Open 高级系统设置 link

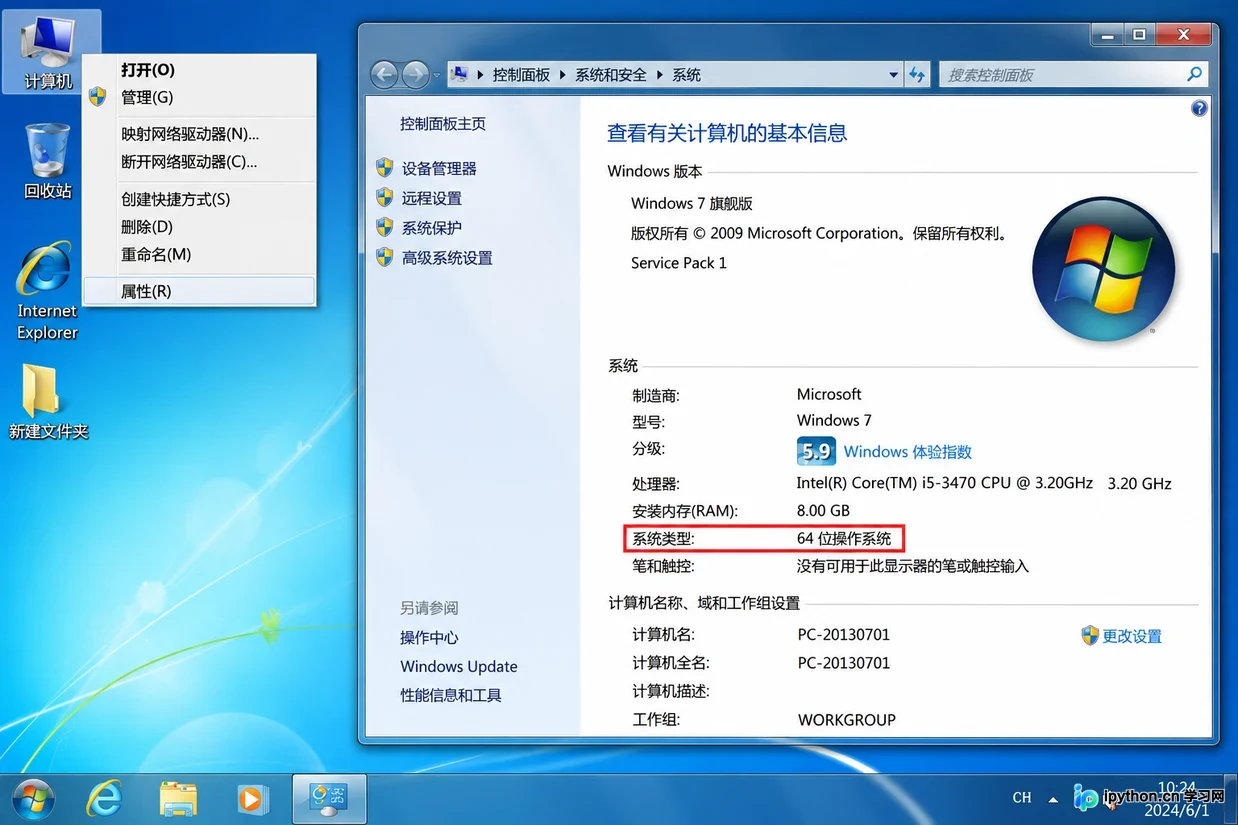pyautogui.click(x=447, y=258)
